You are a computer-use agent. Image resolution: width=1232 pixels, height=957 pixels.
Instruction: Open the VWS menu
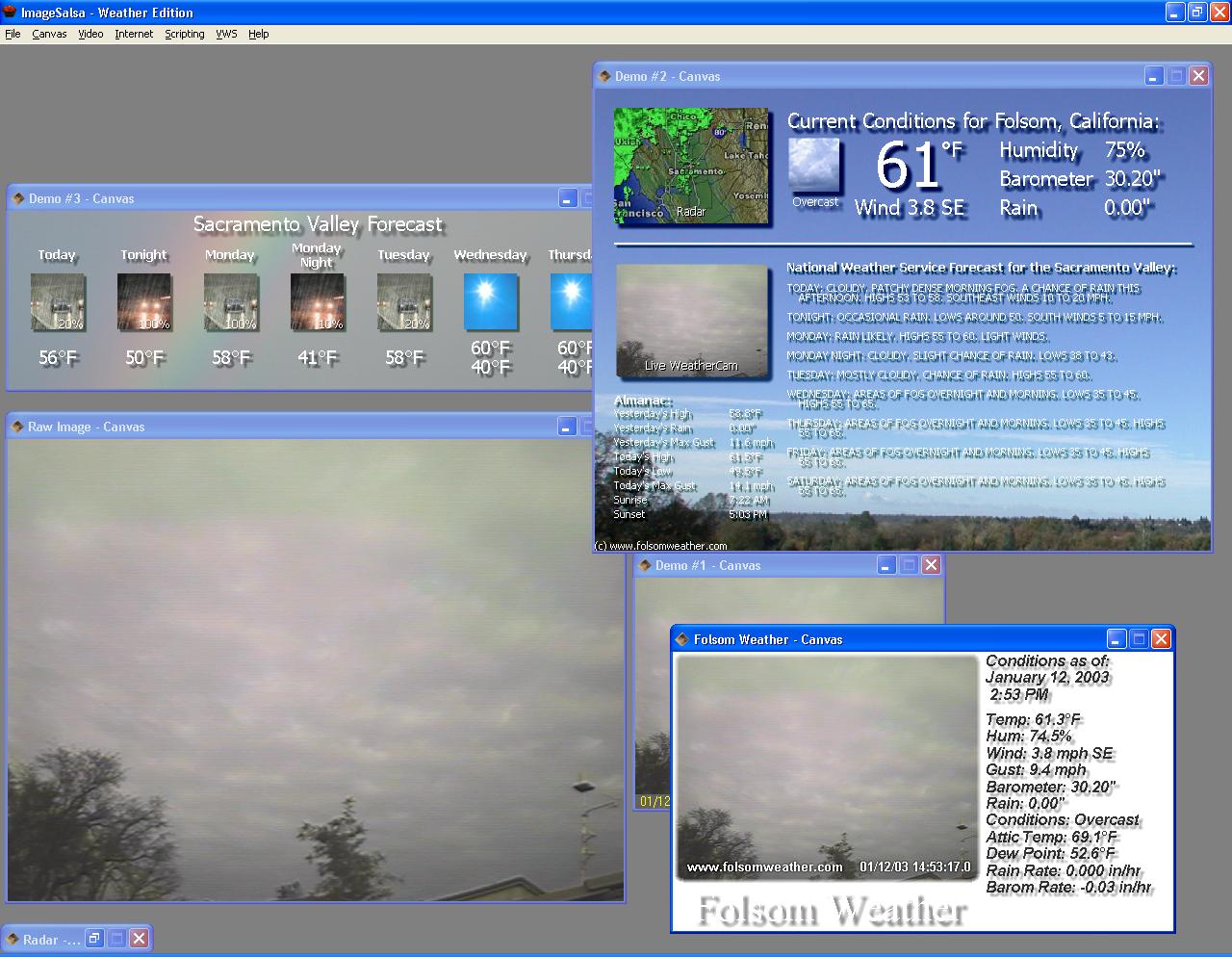(x=226, y=34)
